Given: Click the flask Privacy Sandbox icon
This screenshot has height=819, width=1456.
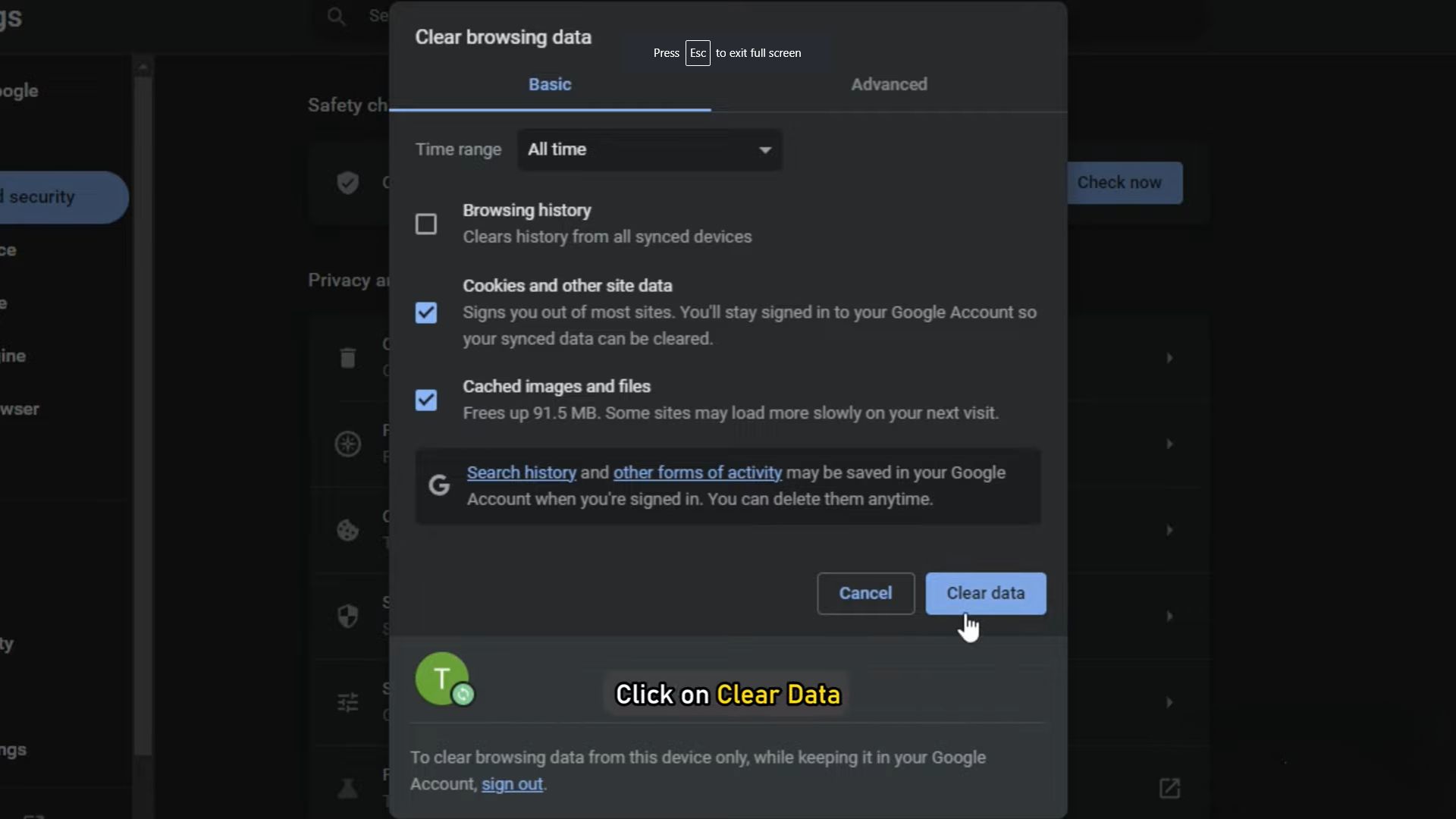Looking at the screenshot, I should [348, 789].
